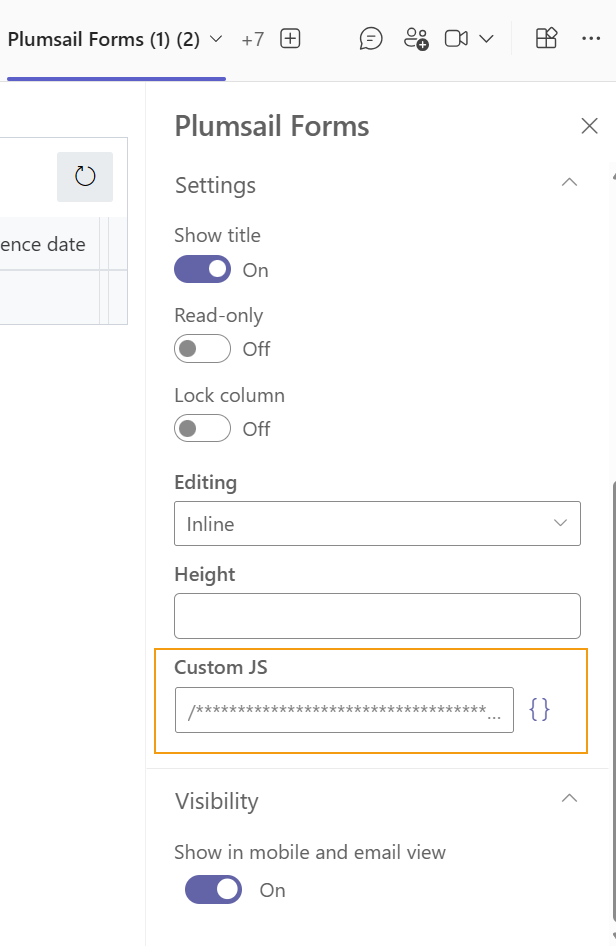The height and width of the screenshot is (946, 616).
Task: Click the refresh icon on the list
Action: click(x=85, y=177)
